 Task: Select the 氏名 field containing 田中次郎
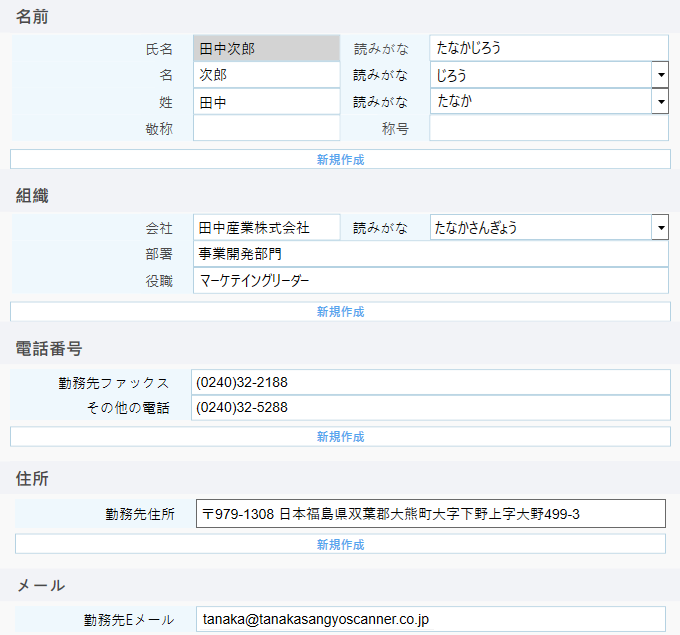pyautogui.click(x=266, y=48)
